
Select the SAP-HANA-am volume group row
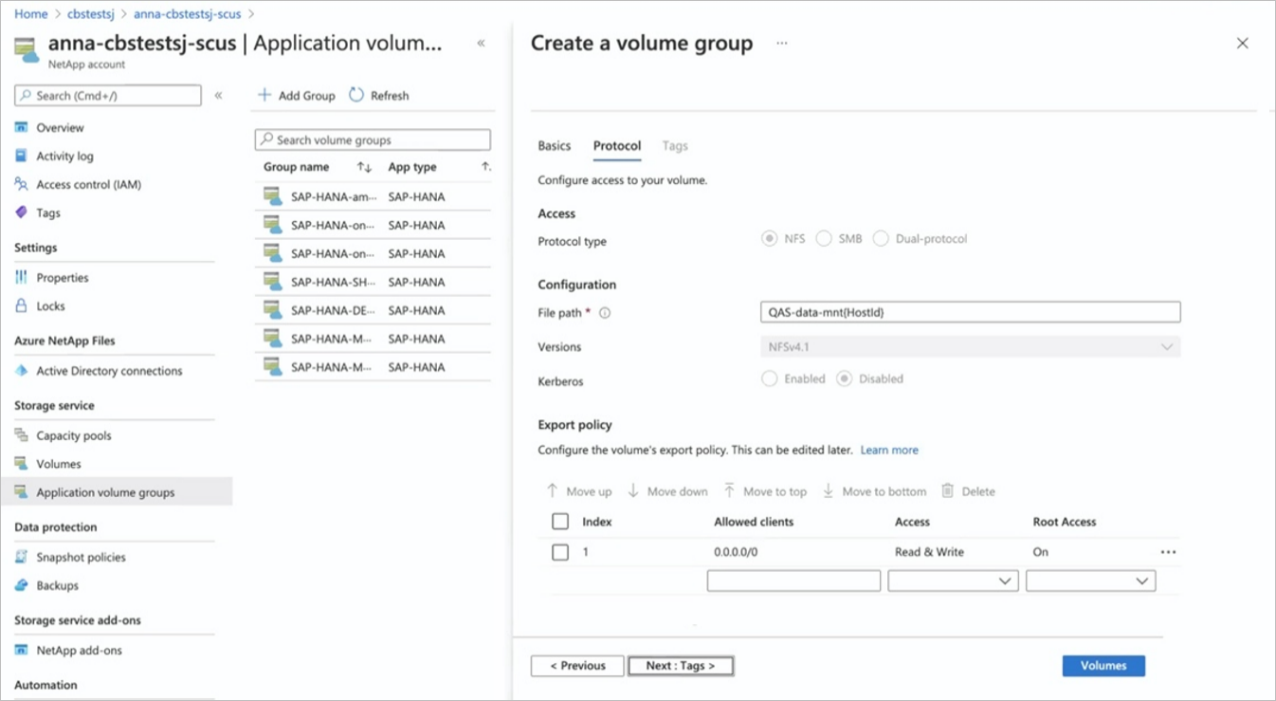373,197
